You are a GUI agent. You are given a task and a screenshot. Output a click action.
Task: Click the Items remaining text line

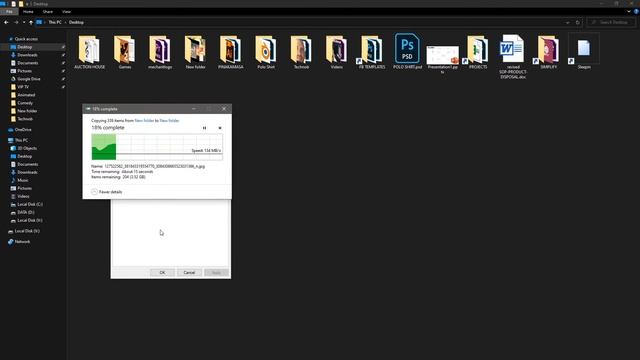118,177
